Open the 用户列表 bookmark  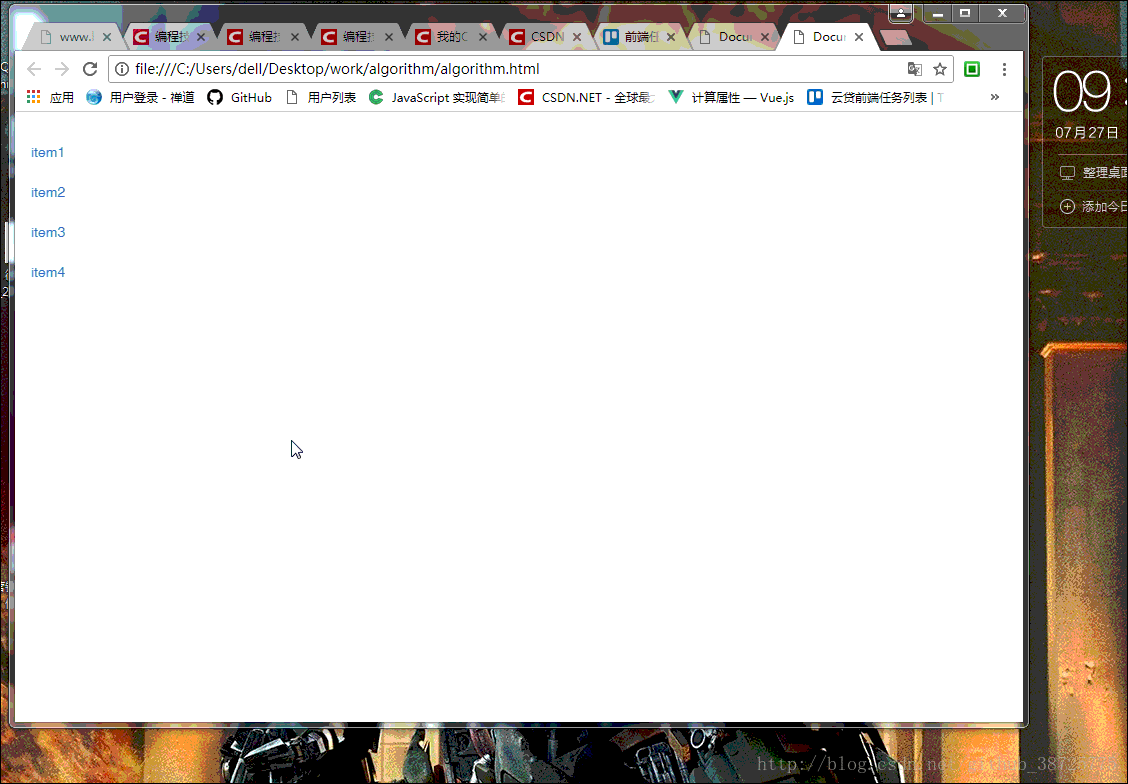[321, 97]
